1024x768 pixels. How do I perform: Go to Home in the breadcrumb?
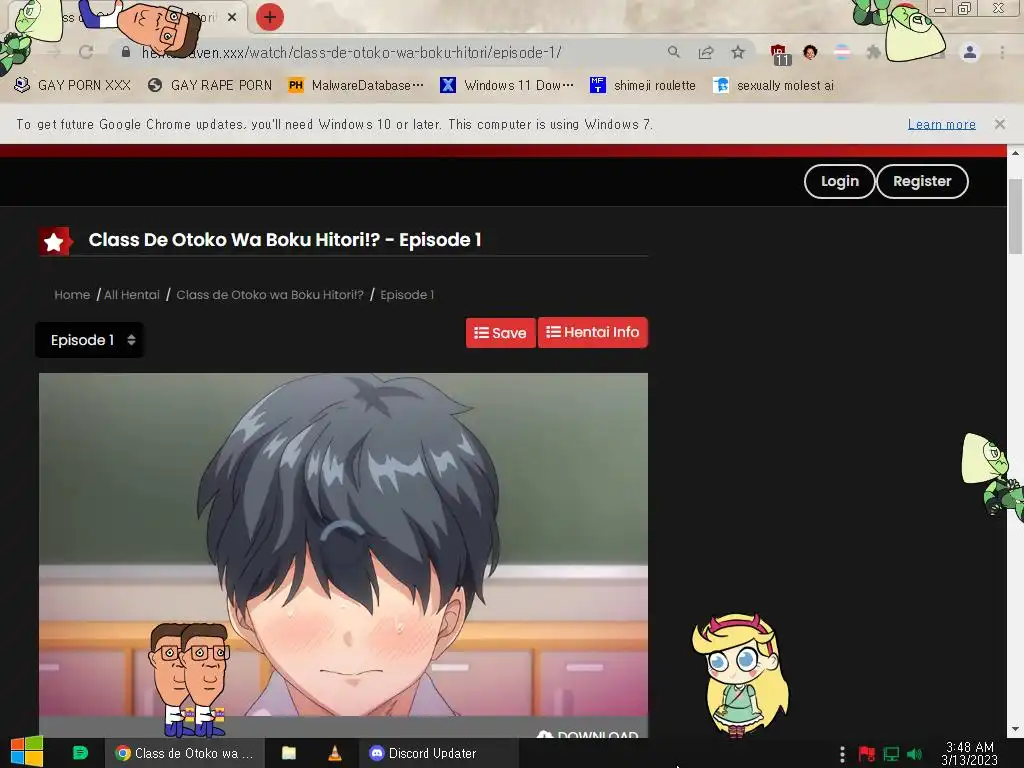[x=72, y=295]
